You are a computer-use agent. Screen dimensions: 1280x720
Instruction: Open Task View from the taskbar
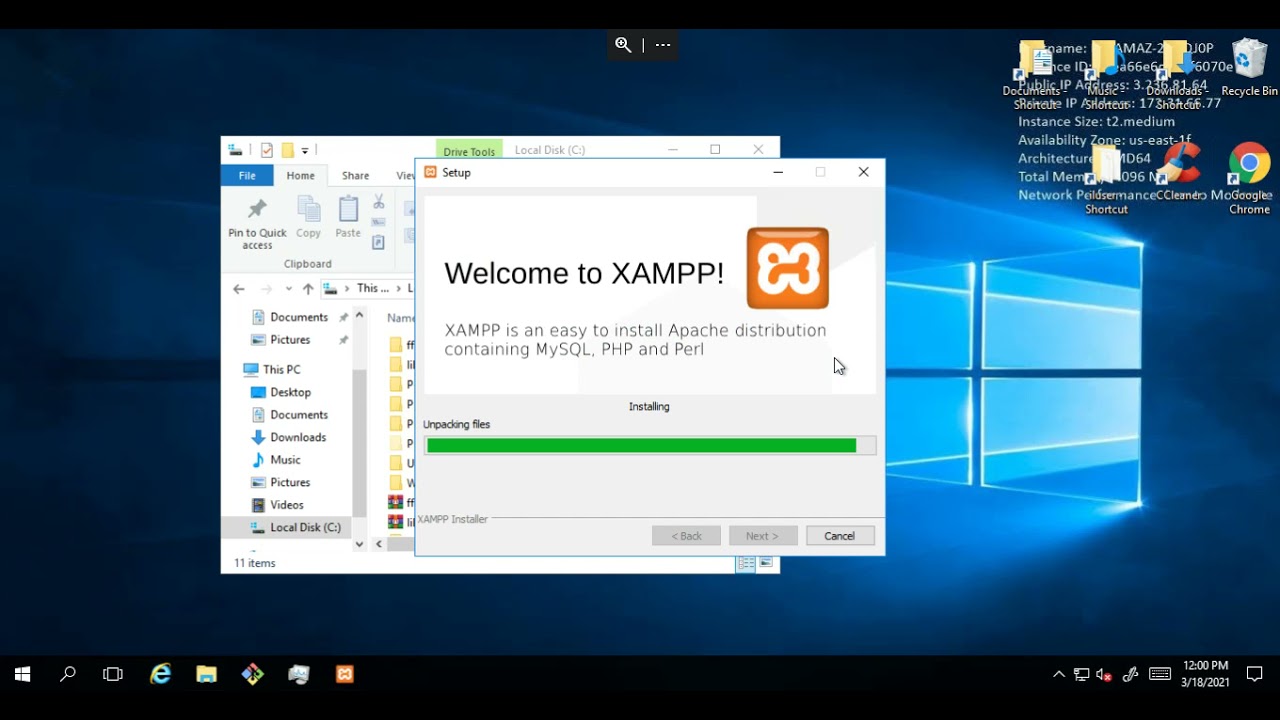tap(113, 674)
